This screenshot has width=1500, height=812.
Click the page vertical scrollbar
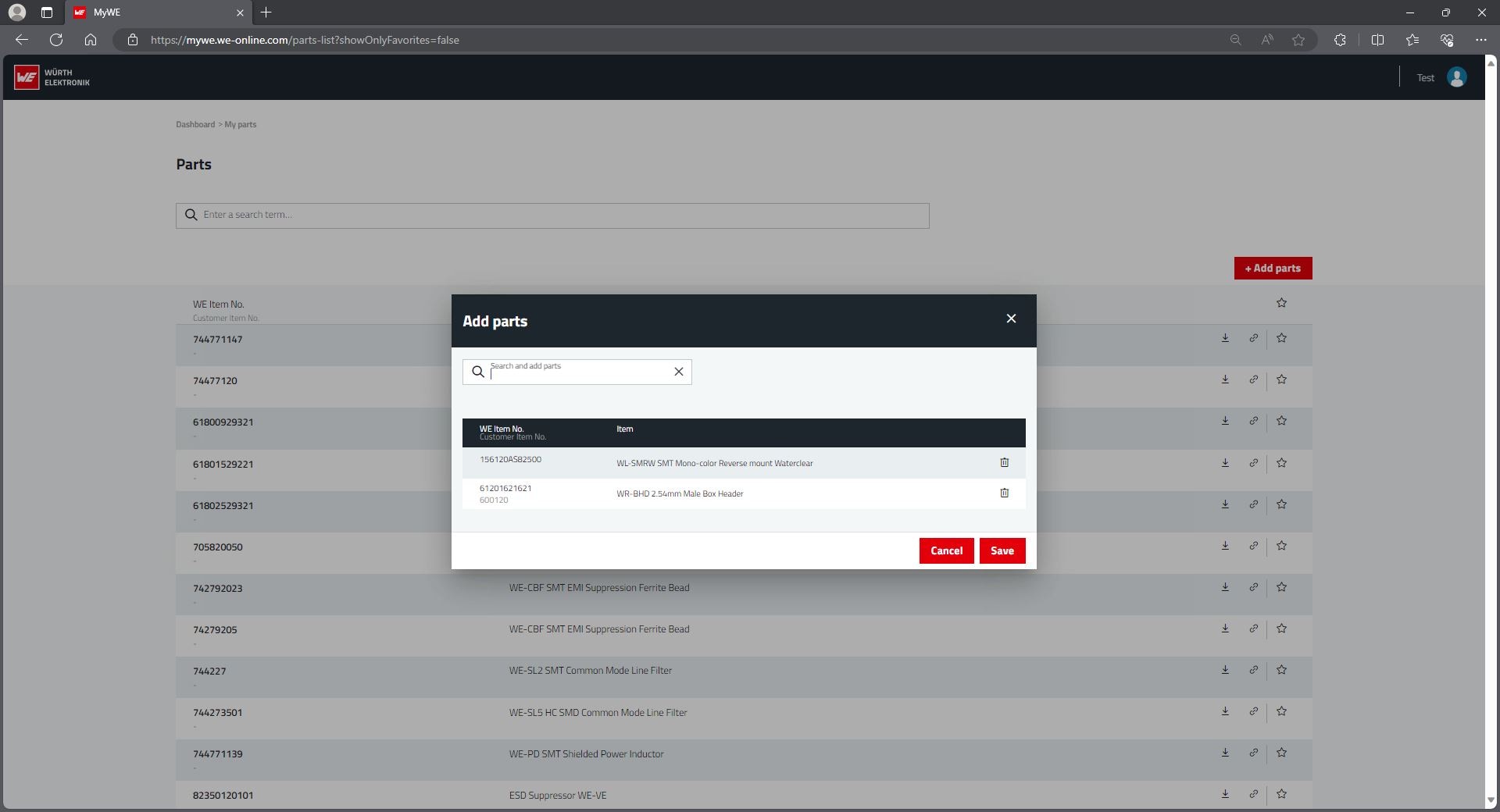(x=1491, y=432)
